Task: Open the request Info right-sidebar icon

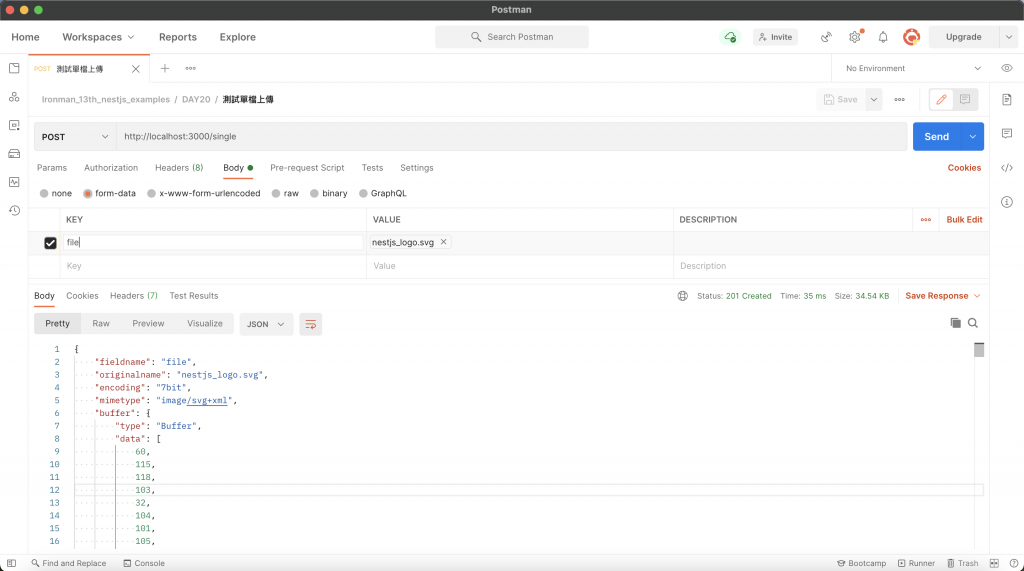Action: pyautogui.click(x=1006, y=202)
